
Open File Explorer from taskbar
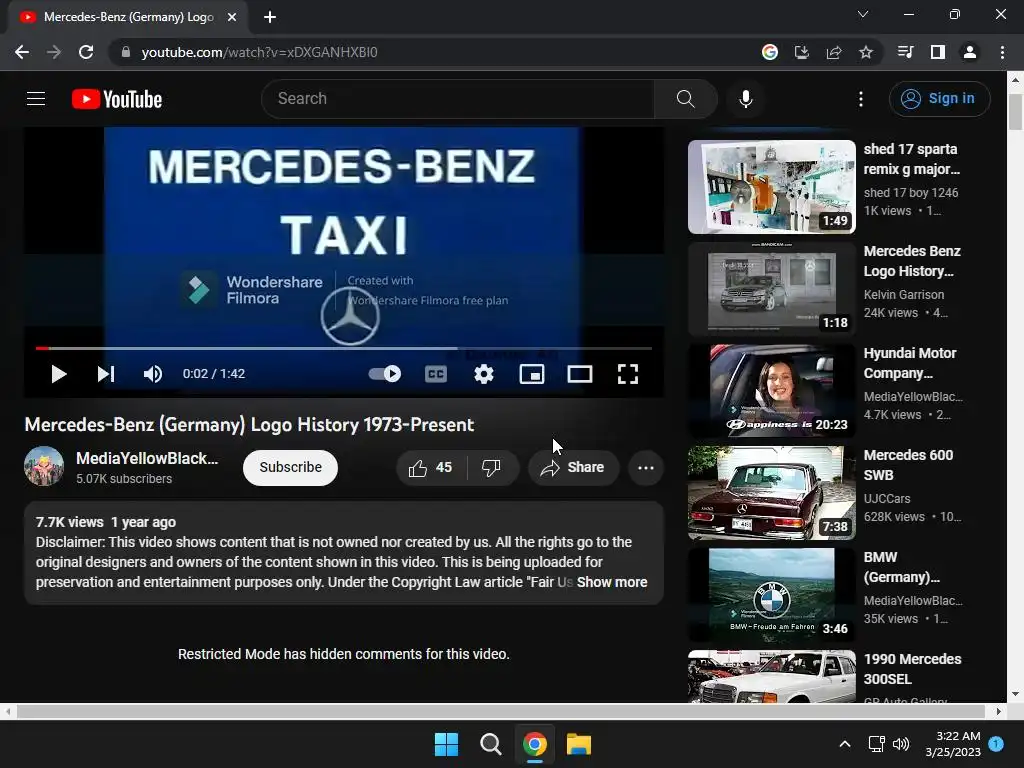[x=579, y=744]
